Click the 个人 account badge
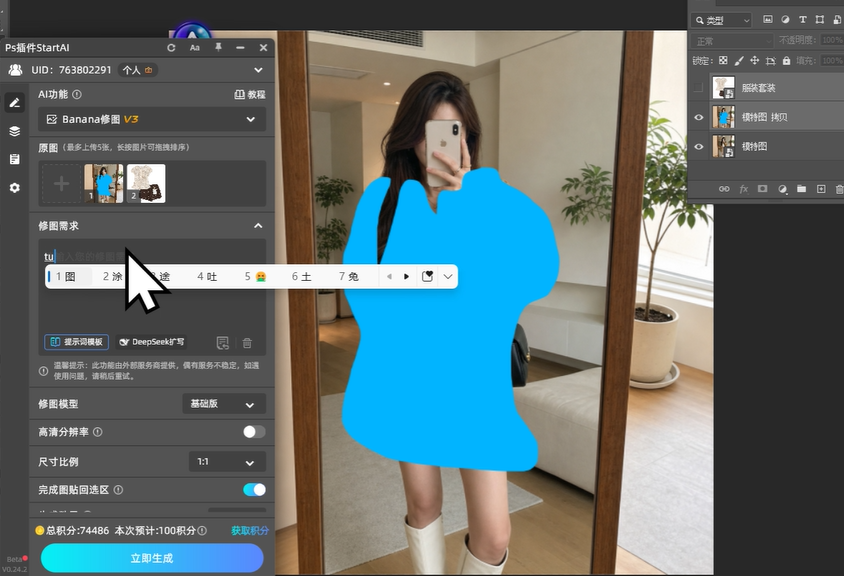The image size is (844, 576). 137,70
